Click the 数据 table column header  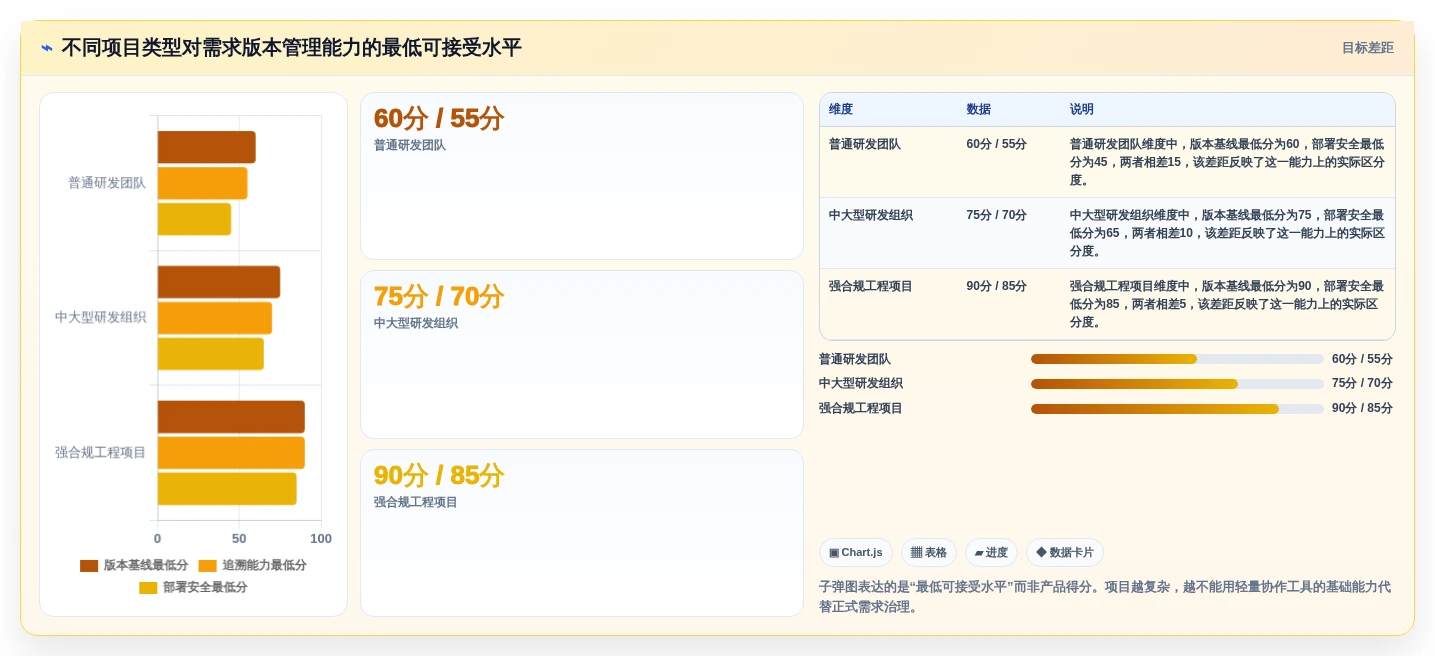coord(978,110)
